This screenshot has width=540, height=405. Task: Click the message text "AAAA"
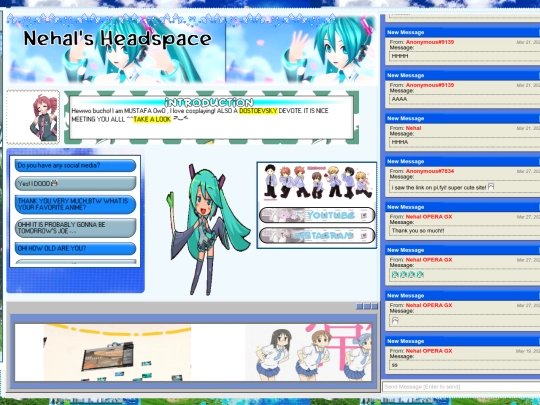(x=399, y=99)
